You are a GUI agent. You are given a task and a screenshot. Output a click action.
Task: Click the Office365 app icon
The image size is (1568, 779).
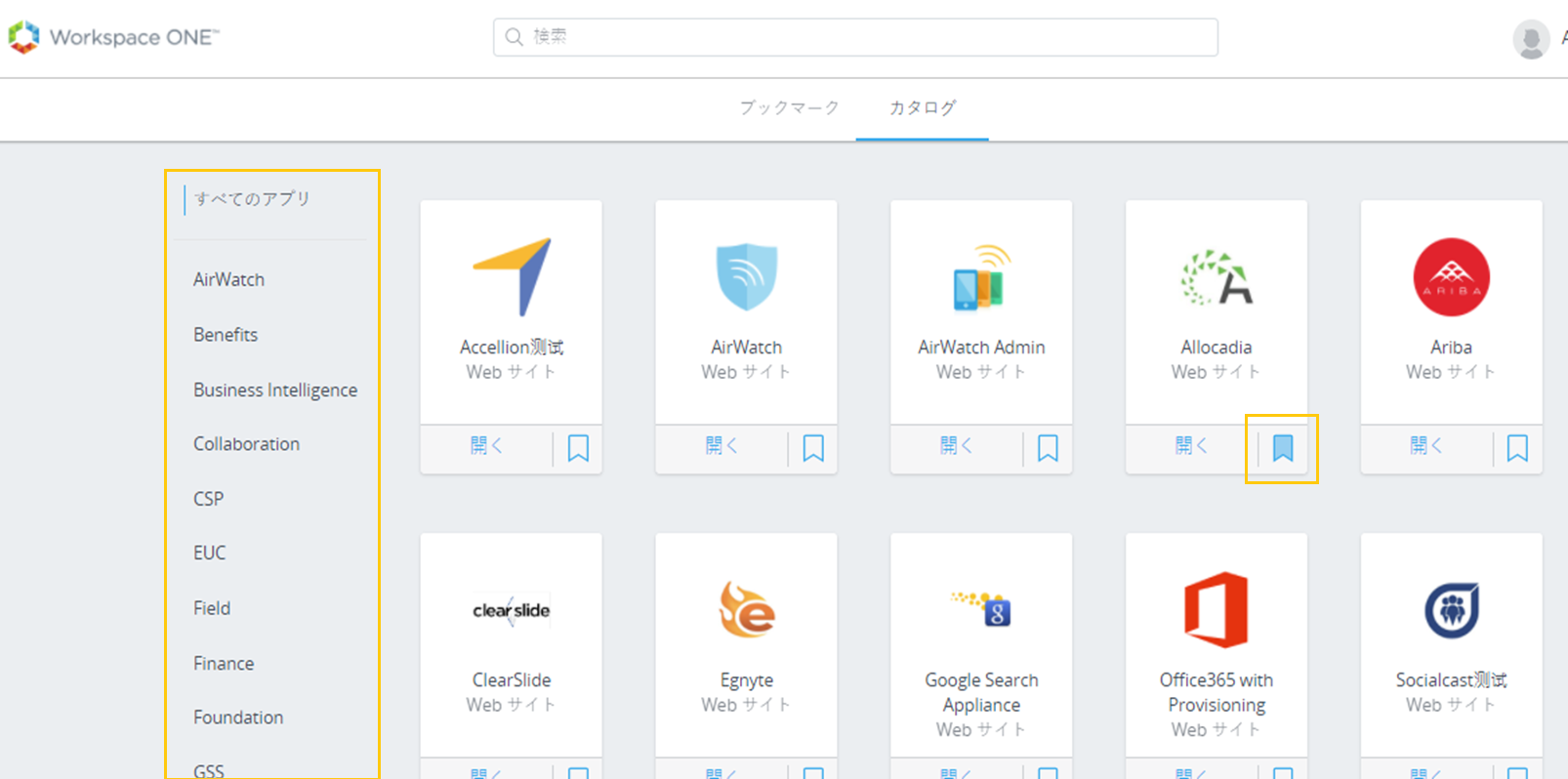pos(1217,610)
